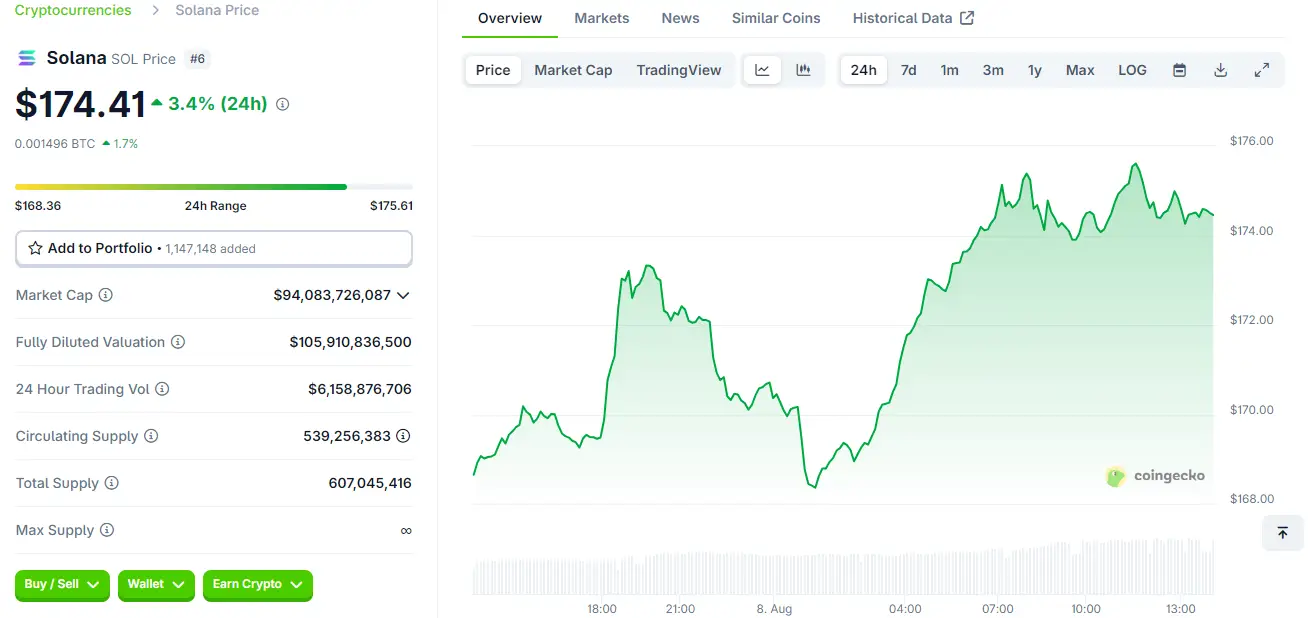
Task: Click the $174.41 price text
Action: pos(80,104)
